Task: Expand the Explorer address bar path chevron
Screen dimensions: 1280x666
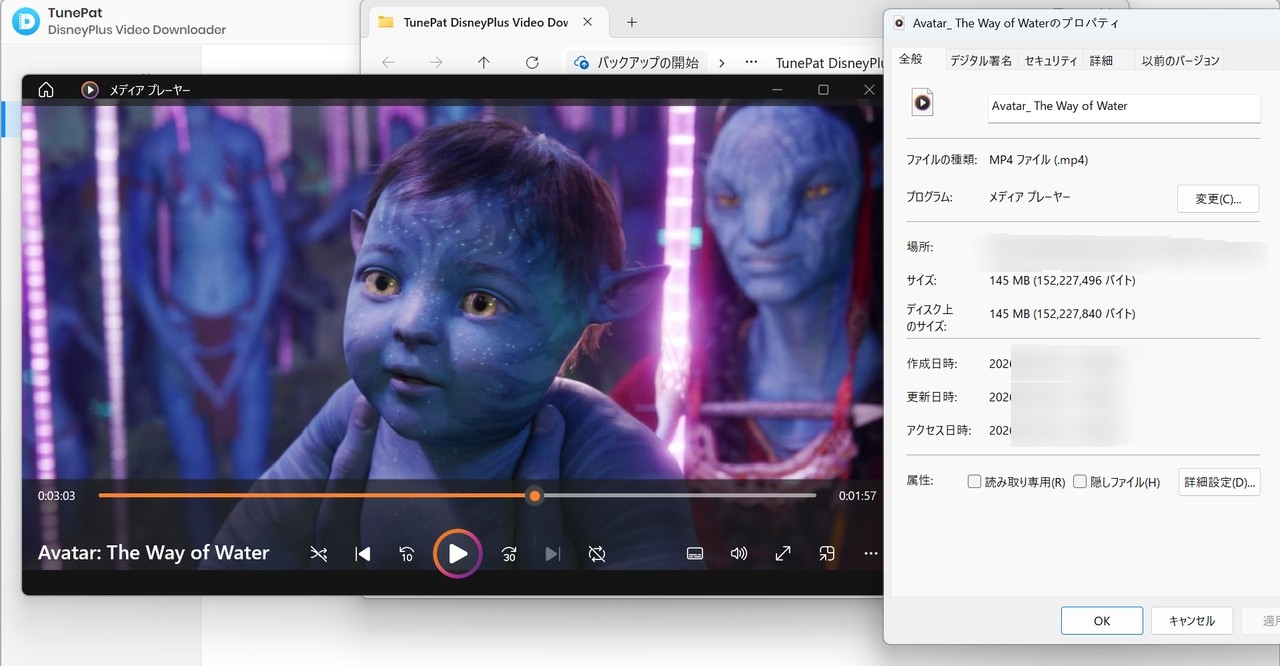Action: [x=722, y=62]
